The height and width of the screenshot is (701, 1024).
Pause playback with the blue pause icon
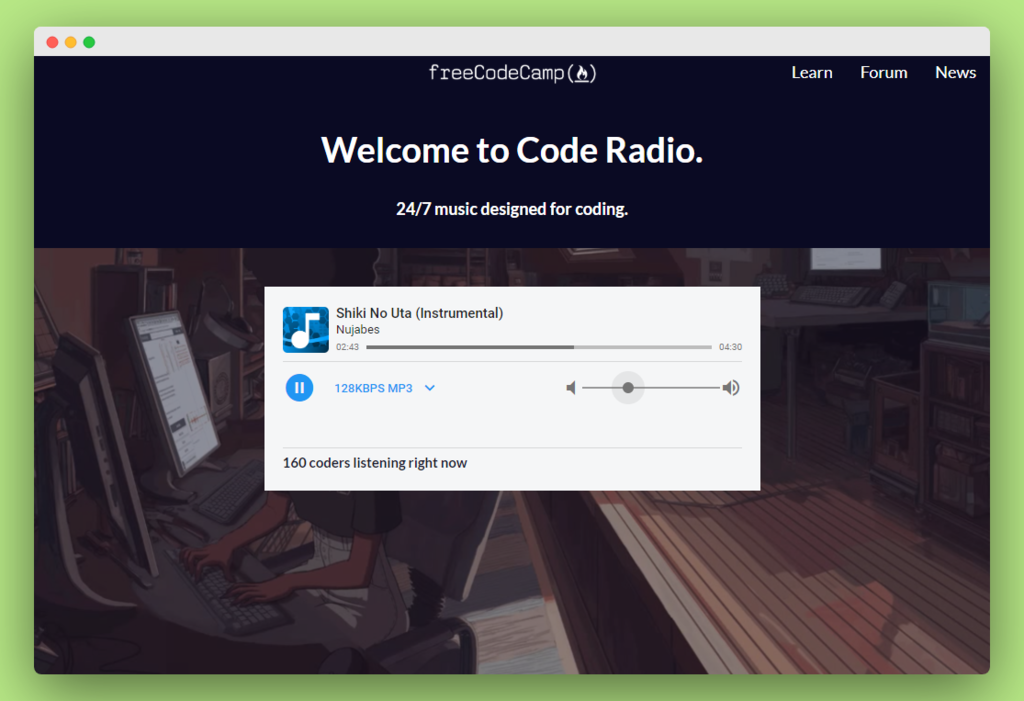click(x=299, y=388)
